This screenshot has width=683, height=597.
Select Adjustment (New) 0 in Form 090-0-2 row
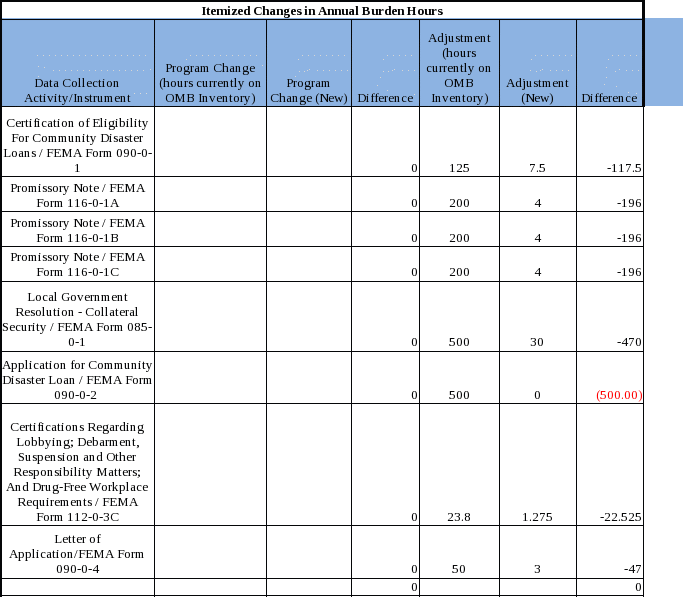point(538,395)
